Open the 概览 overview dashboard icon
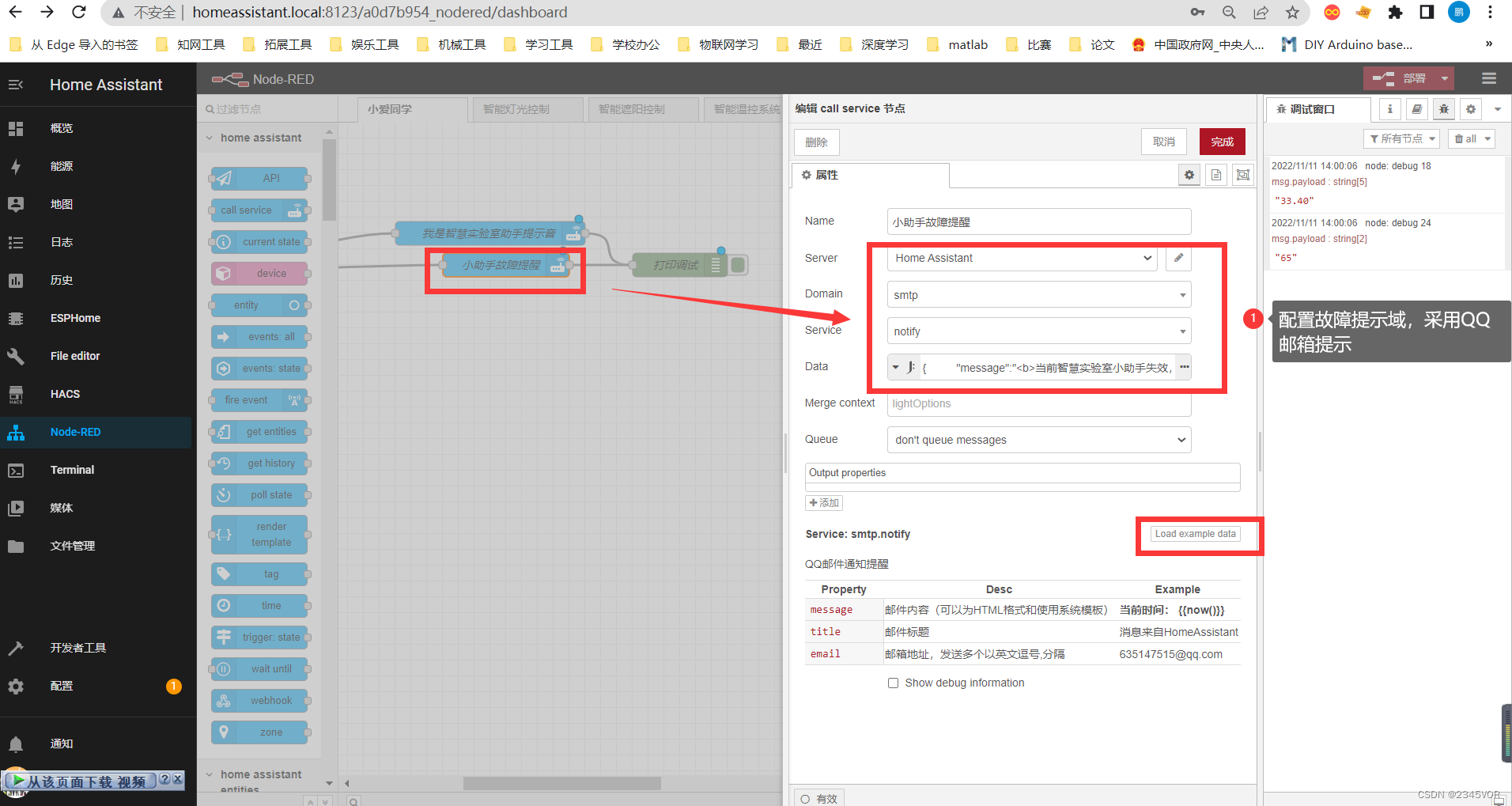The image size is (1512, 806). pyautogui.click(x=16, y=128)
